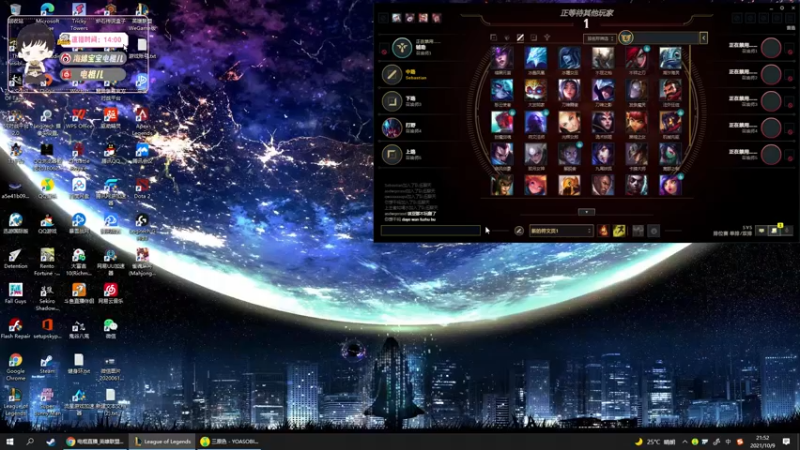Click the first enemy ban slot circle
Screen dimensions: 800x450
tap(771, 48)
